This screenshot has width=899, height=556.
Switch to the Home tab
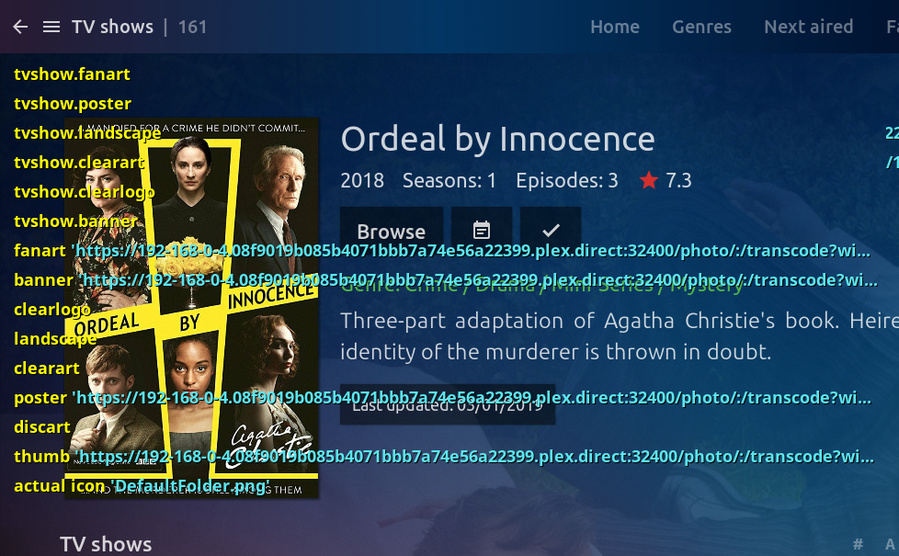pyautogui.click(x=615, y=27)
